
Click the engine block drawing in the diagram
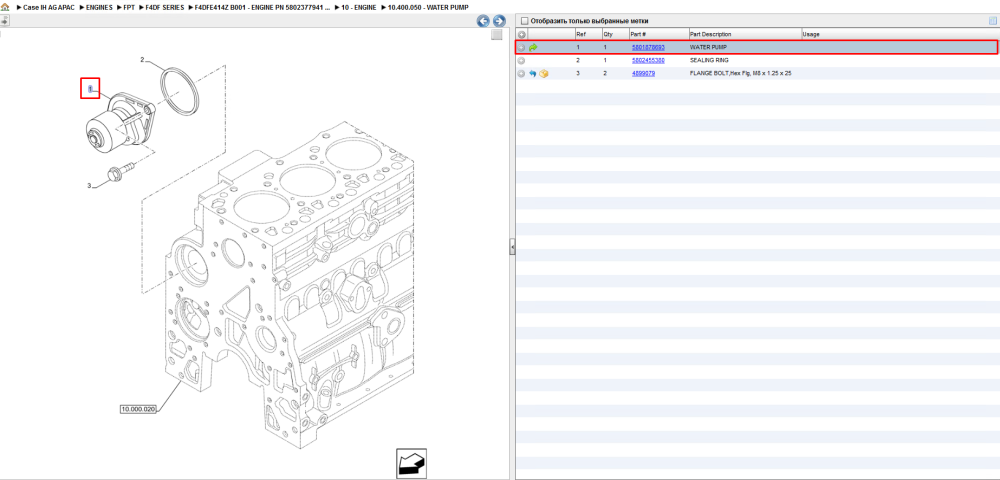[290, 287]
